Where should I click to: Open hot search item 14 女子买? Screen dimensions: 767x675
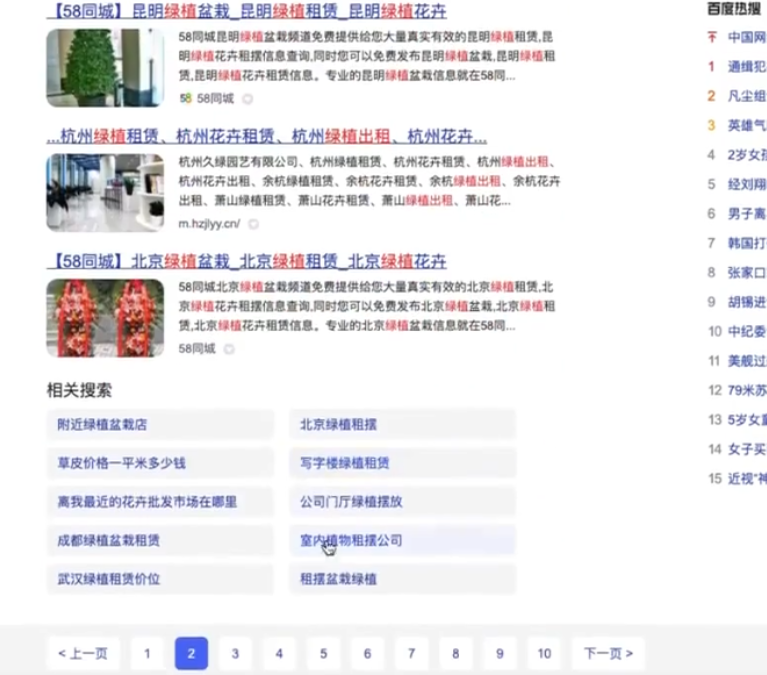tap(747, 449)
